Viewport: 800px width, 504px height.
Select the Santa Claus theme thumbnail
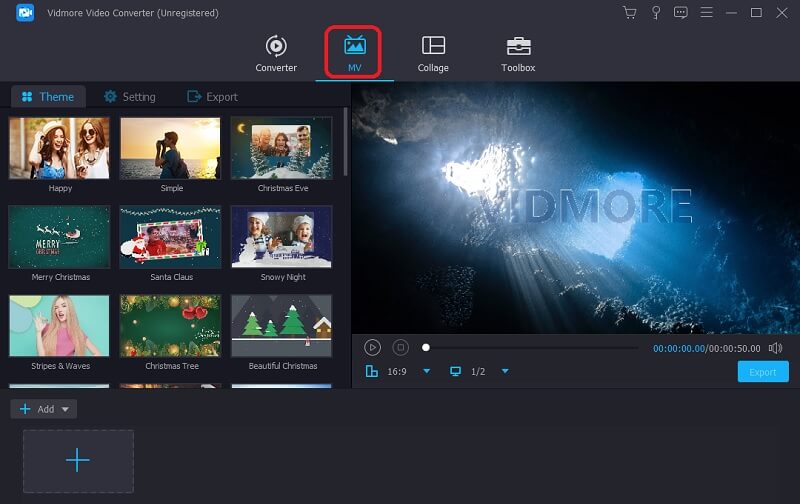coord(170,237)
